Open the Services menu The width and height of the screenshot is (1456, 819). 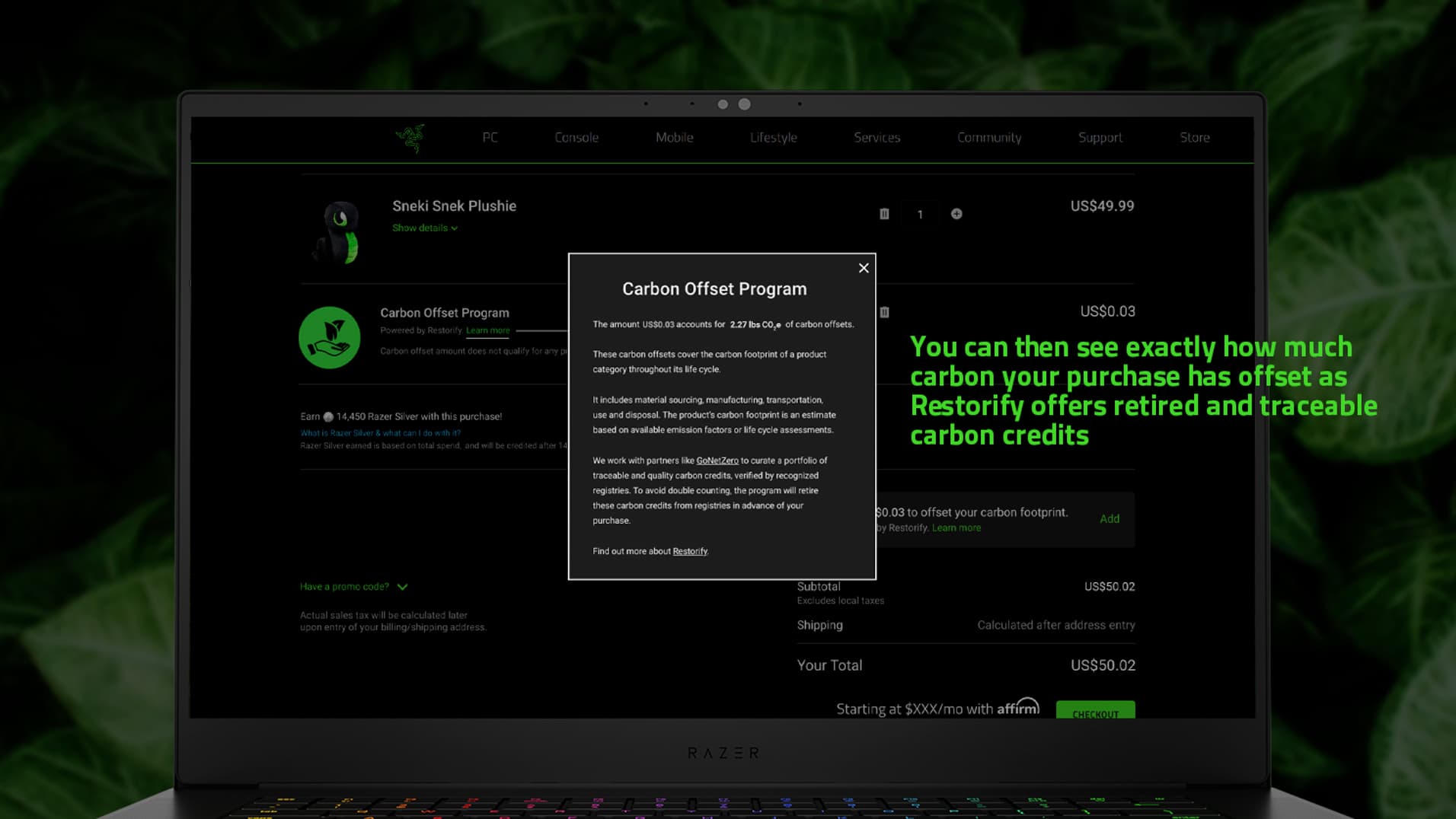(877, 138)
